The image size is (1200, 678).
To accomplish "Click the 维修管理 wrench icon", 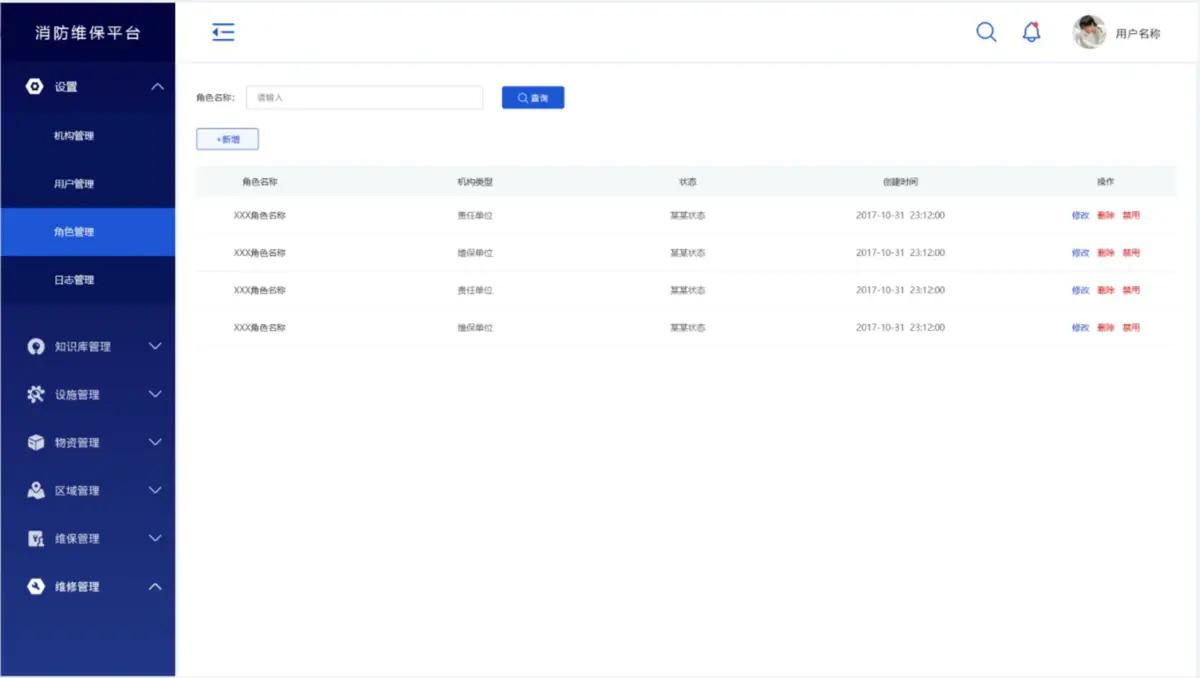I will coord(35,586).
